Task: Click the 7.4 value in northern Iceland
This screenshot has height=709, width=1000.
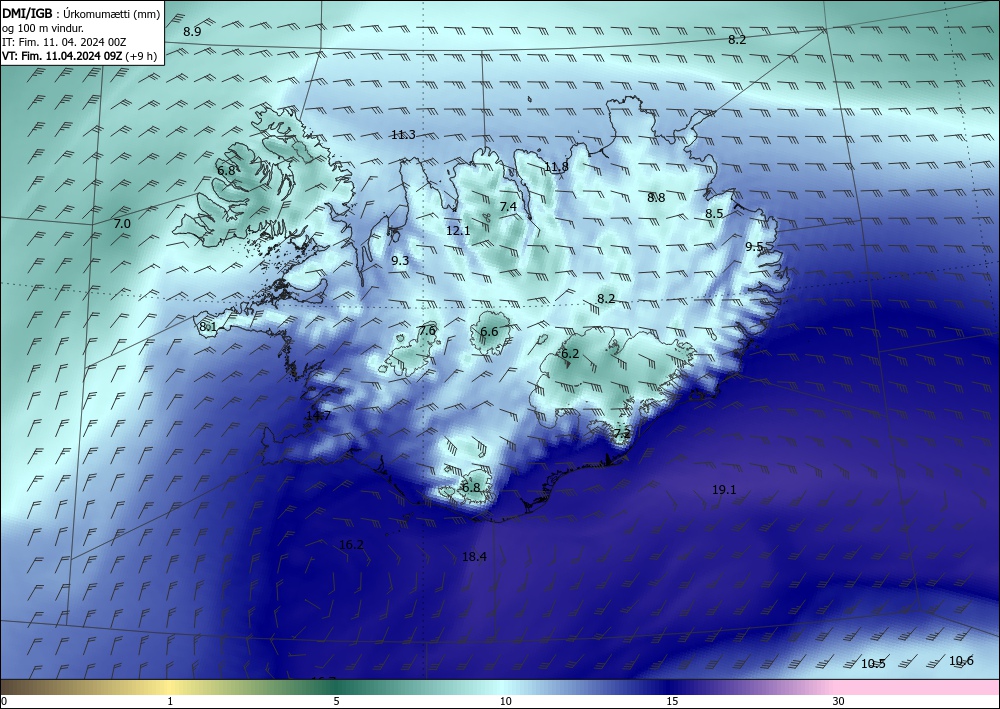Action: 508,207
